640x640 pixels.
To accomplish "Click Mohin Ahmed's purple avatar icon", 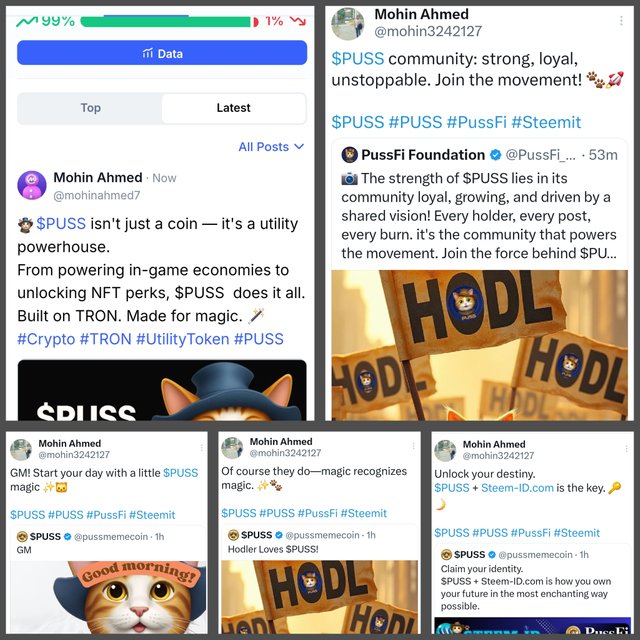I will (32, 185).
